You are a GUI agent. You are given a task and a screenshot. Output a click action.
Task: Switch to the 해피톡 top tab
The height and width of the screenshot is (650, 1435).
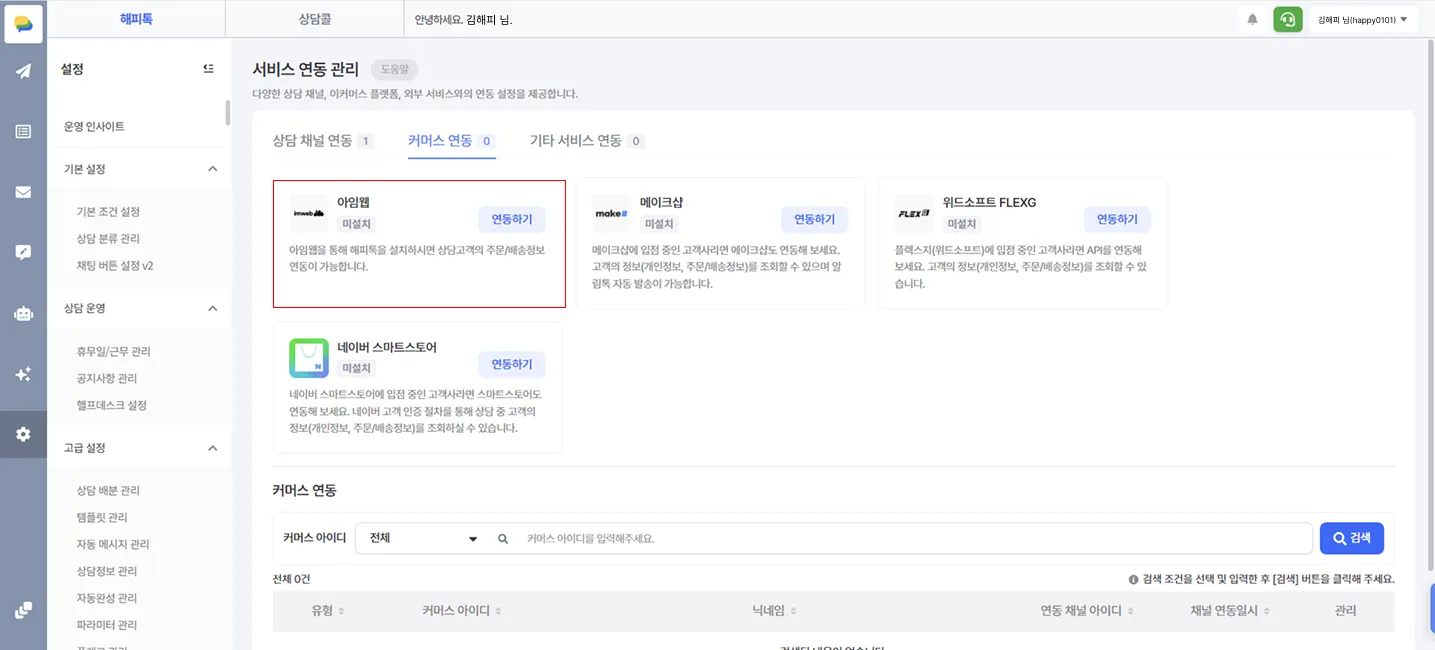tap(136, 20)
